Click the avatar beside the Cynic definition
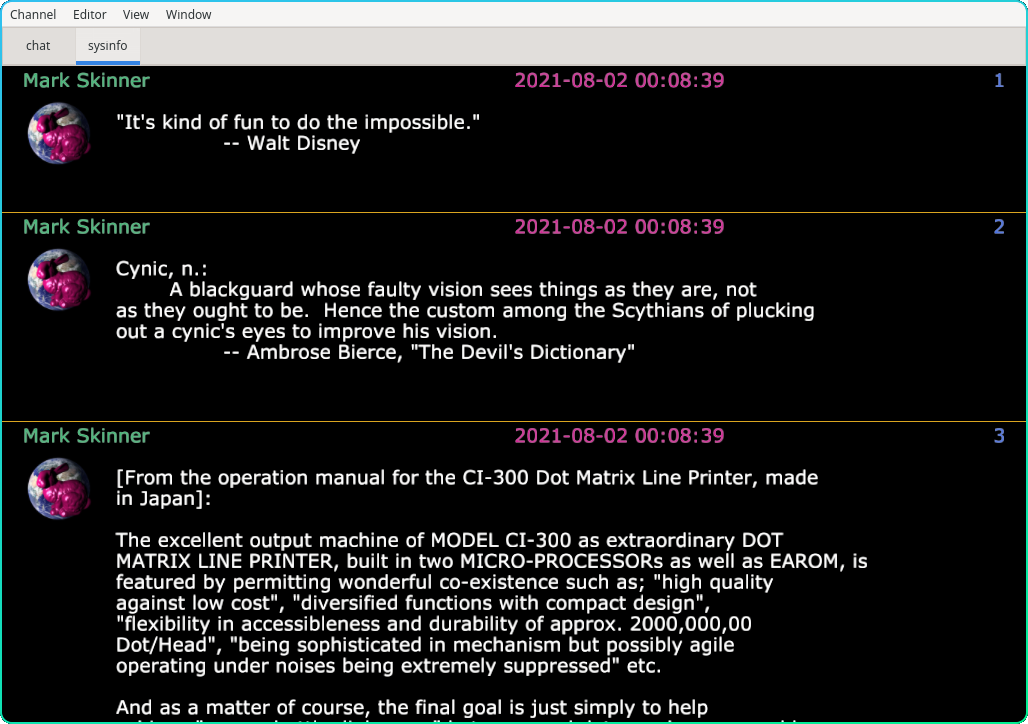Screen dimensions: 1028x724 (59, 279)
